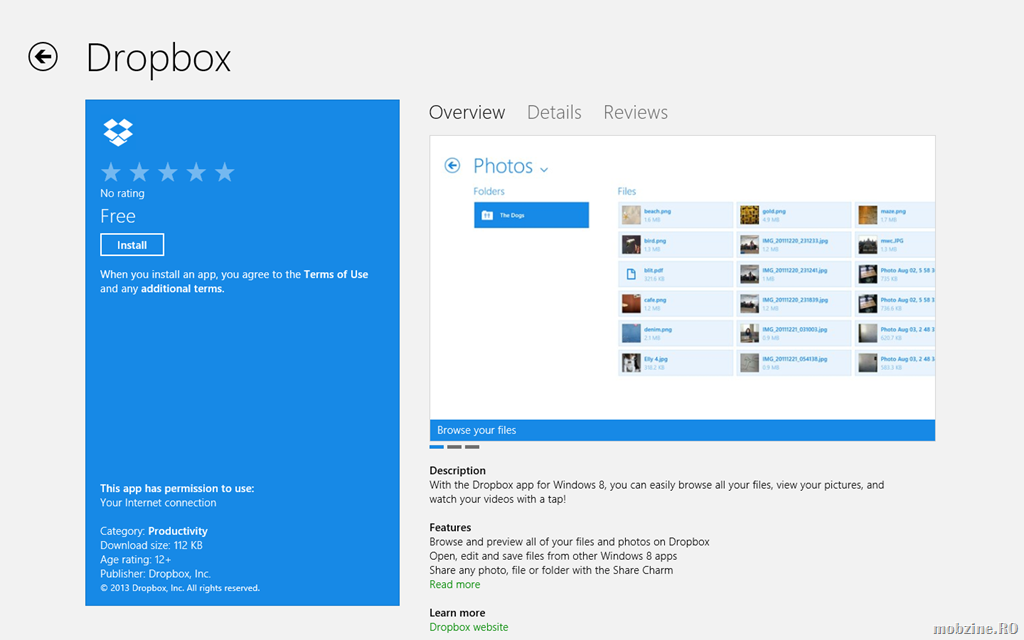Click the Dropbox logo icon in blue panel
Image resolution: width=1024 pixels, height=640 pixels.
click(118, 133)
